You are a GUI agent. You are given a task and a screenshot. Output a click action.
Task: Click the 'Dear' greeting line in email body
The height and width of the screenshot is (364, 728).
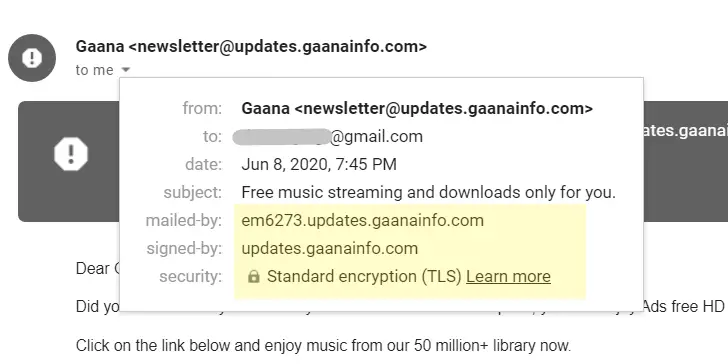point(98,269)
